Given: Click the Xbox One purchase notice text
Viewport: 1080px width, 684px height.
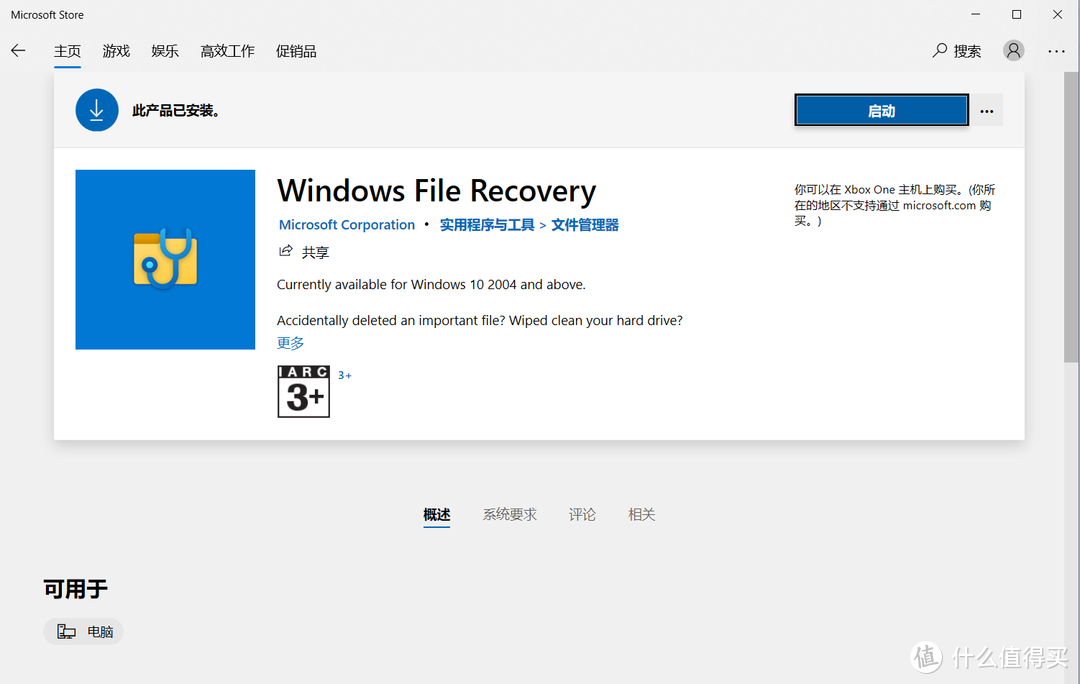Looking at the screenshot, I should [895, 205].
